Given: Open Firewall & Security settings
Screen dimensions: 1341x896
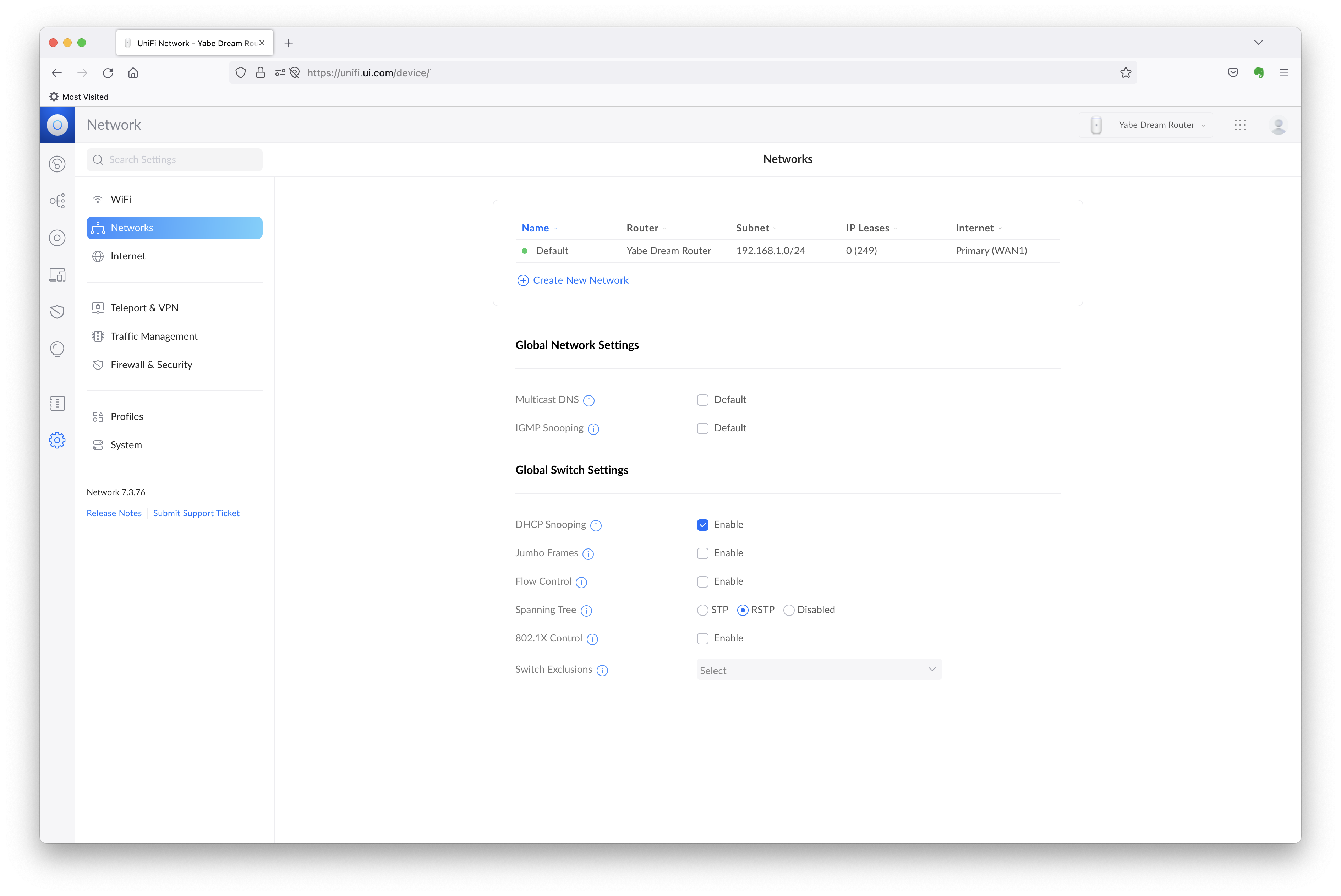Looking at the screenshot, I should pyautogui.click(x=174, y=365).
